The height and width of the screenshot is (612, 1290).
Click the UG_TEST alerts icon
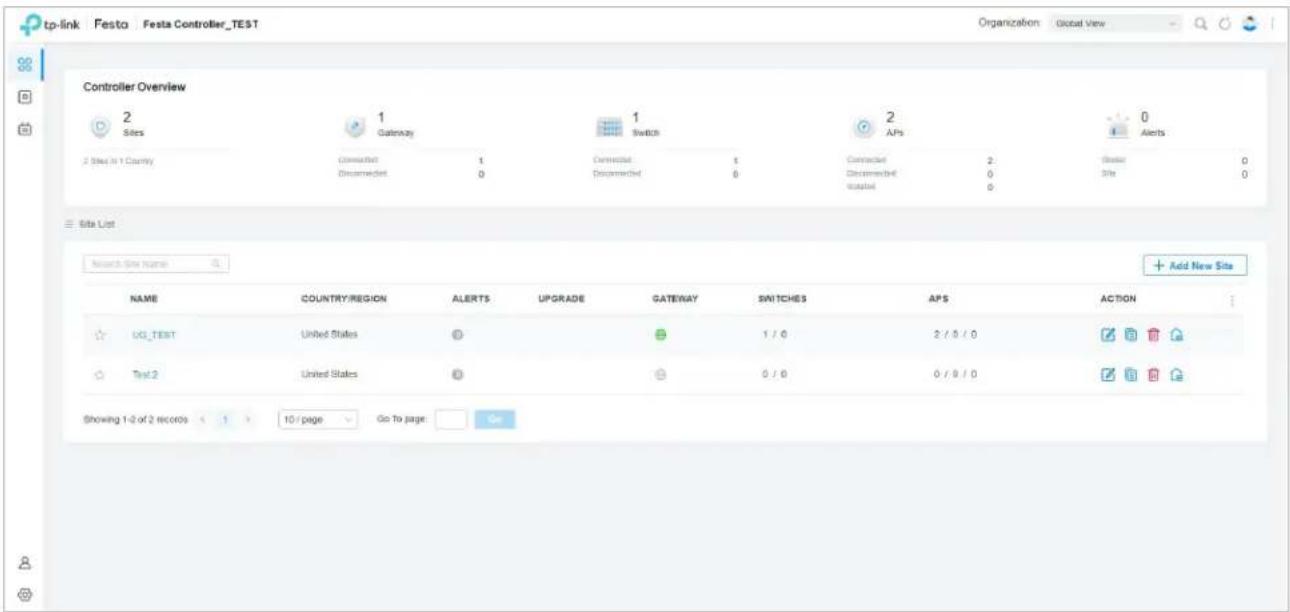click(457, 335)
